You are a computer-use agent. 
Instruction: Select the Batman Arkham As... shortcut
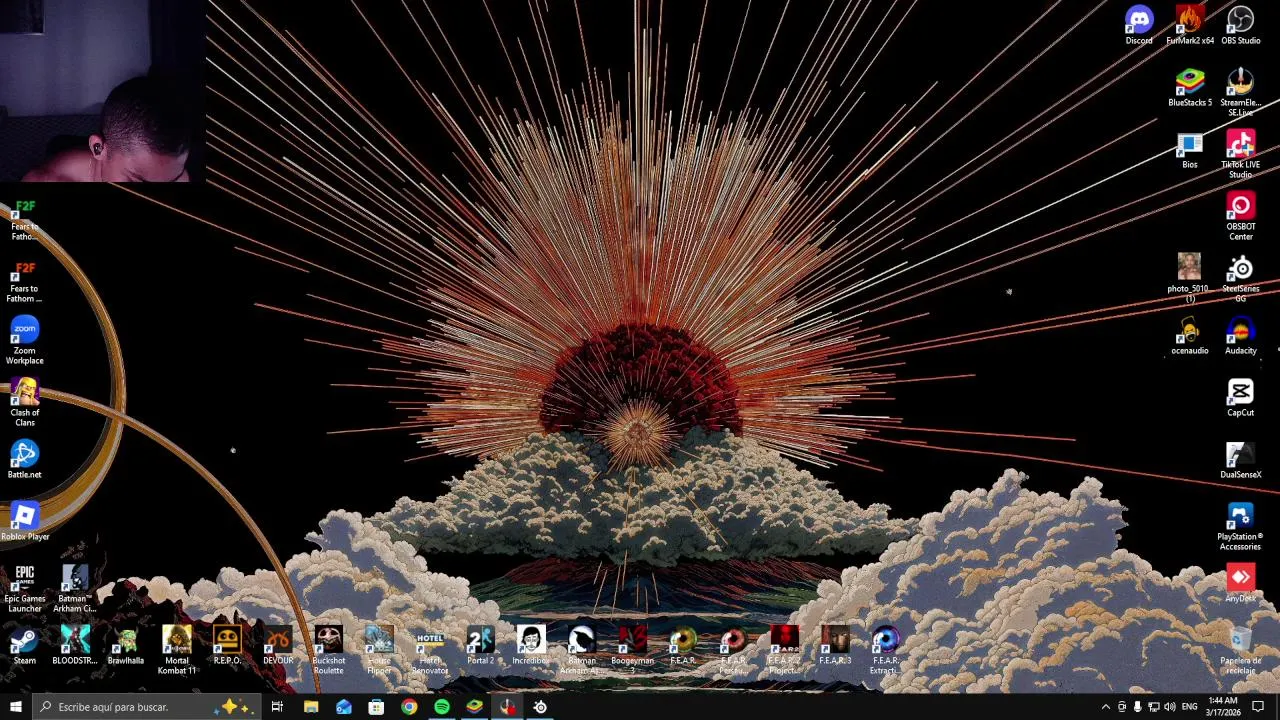[x=581, y=651]
